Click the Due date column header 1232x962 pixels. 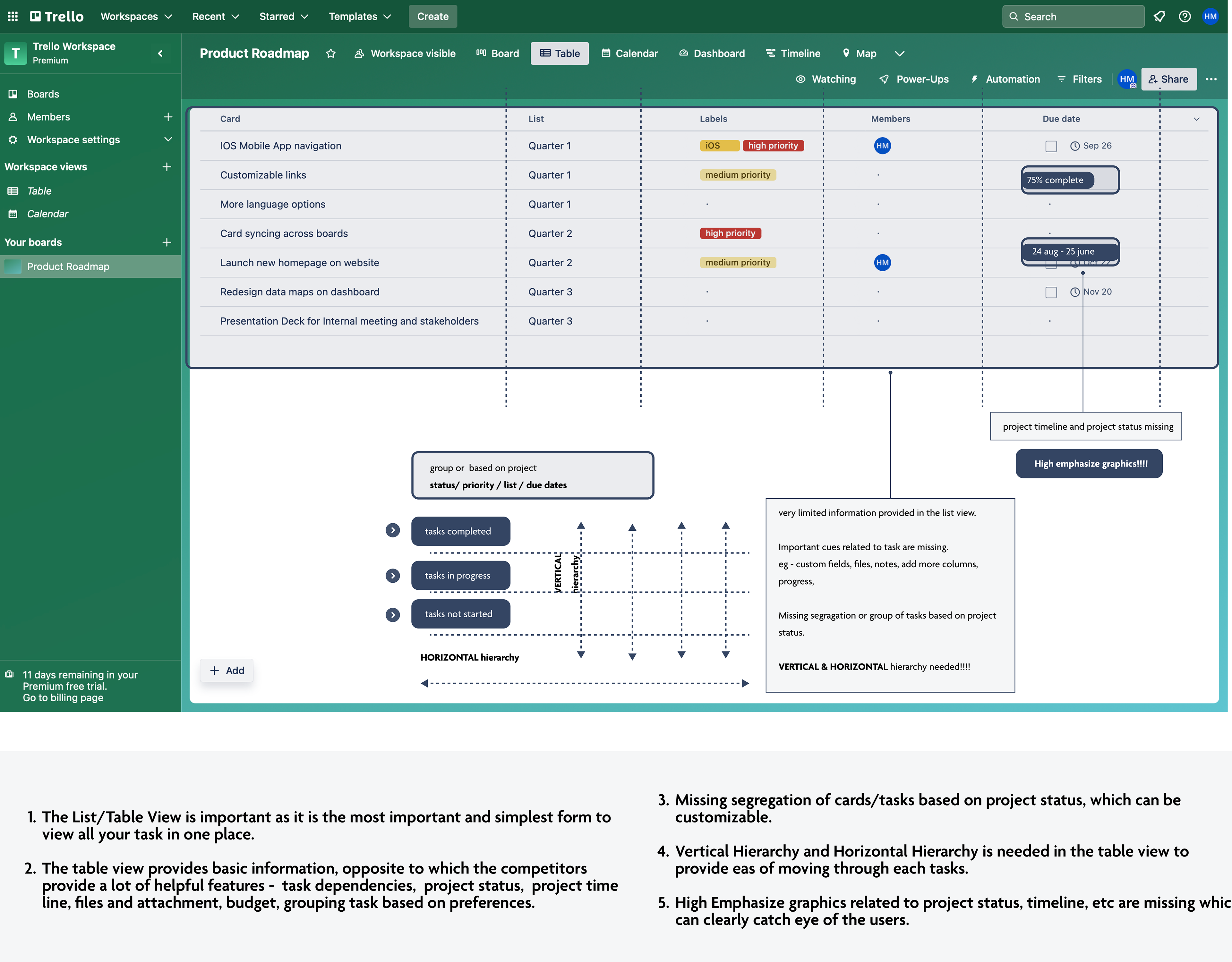[x=1061, y=119]
